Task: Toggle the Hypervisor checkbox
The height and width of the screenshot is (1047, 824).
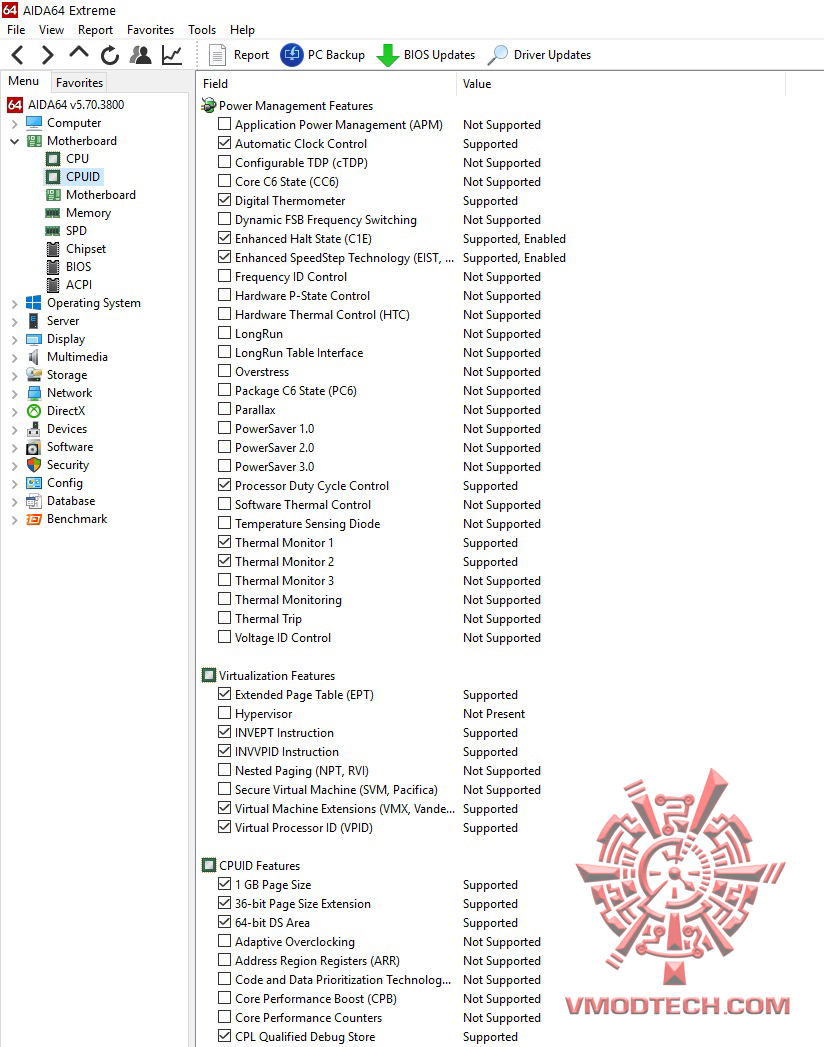Action: click(224, 713)
